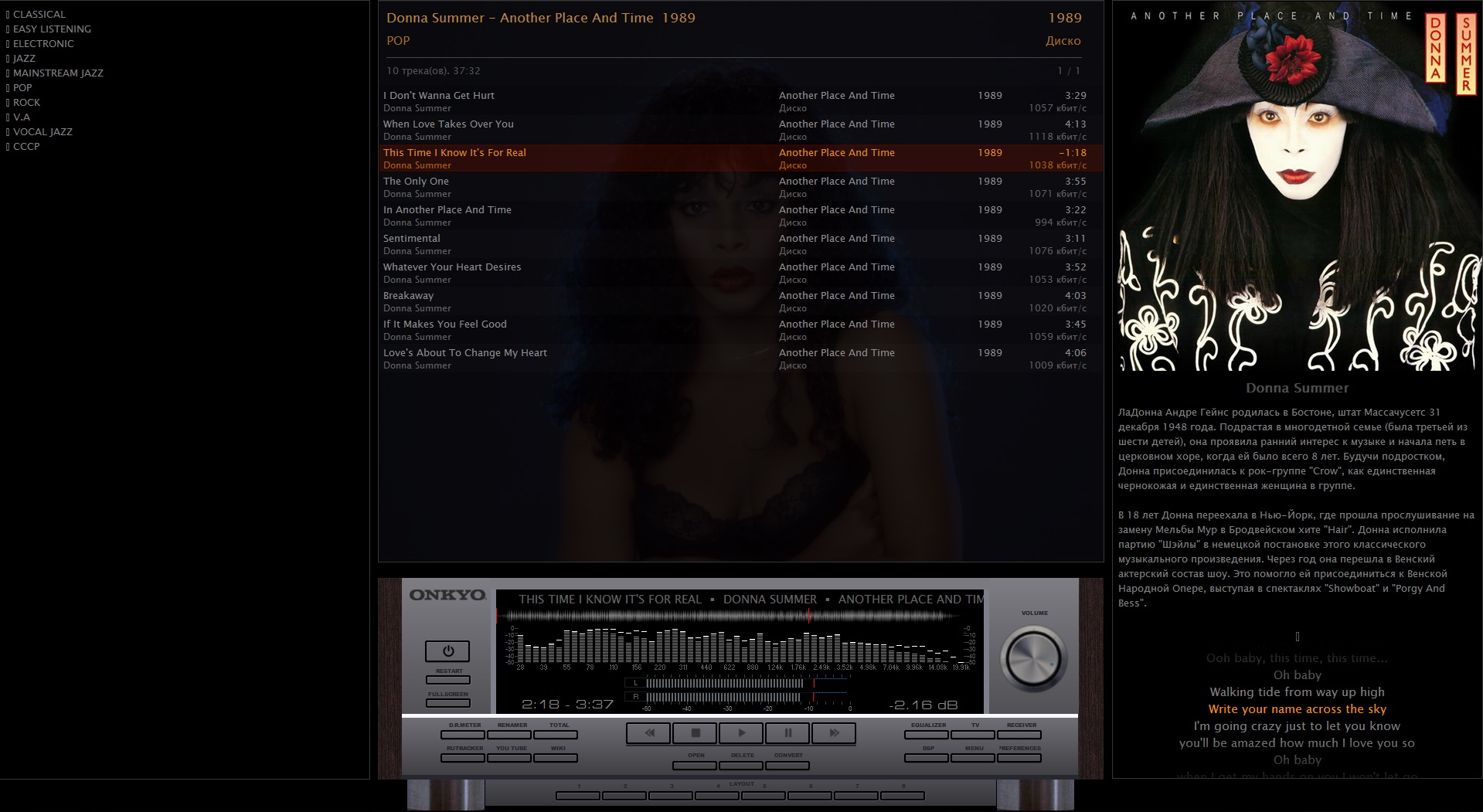Switch to layout 4 button
The height and width of the screenshot is (812, 1483).
(717, 796)
